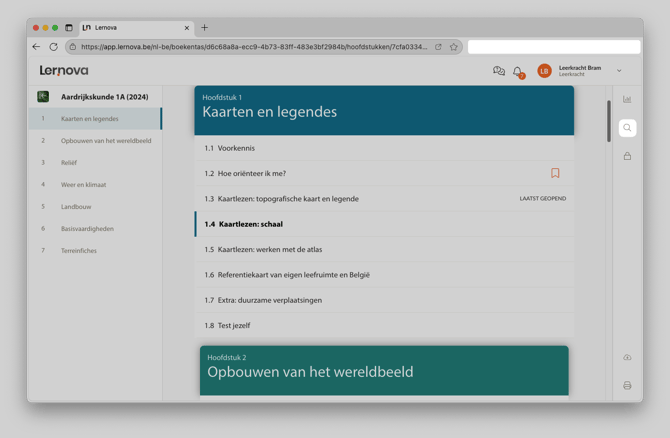Screen dimensions: 670x438
Task: Click the search magnifier in right sidebar
Action: 627,128
